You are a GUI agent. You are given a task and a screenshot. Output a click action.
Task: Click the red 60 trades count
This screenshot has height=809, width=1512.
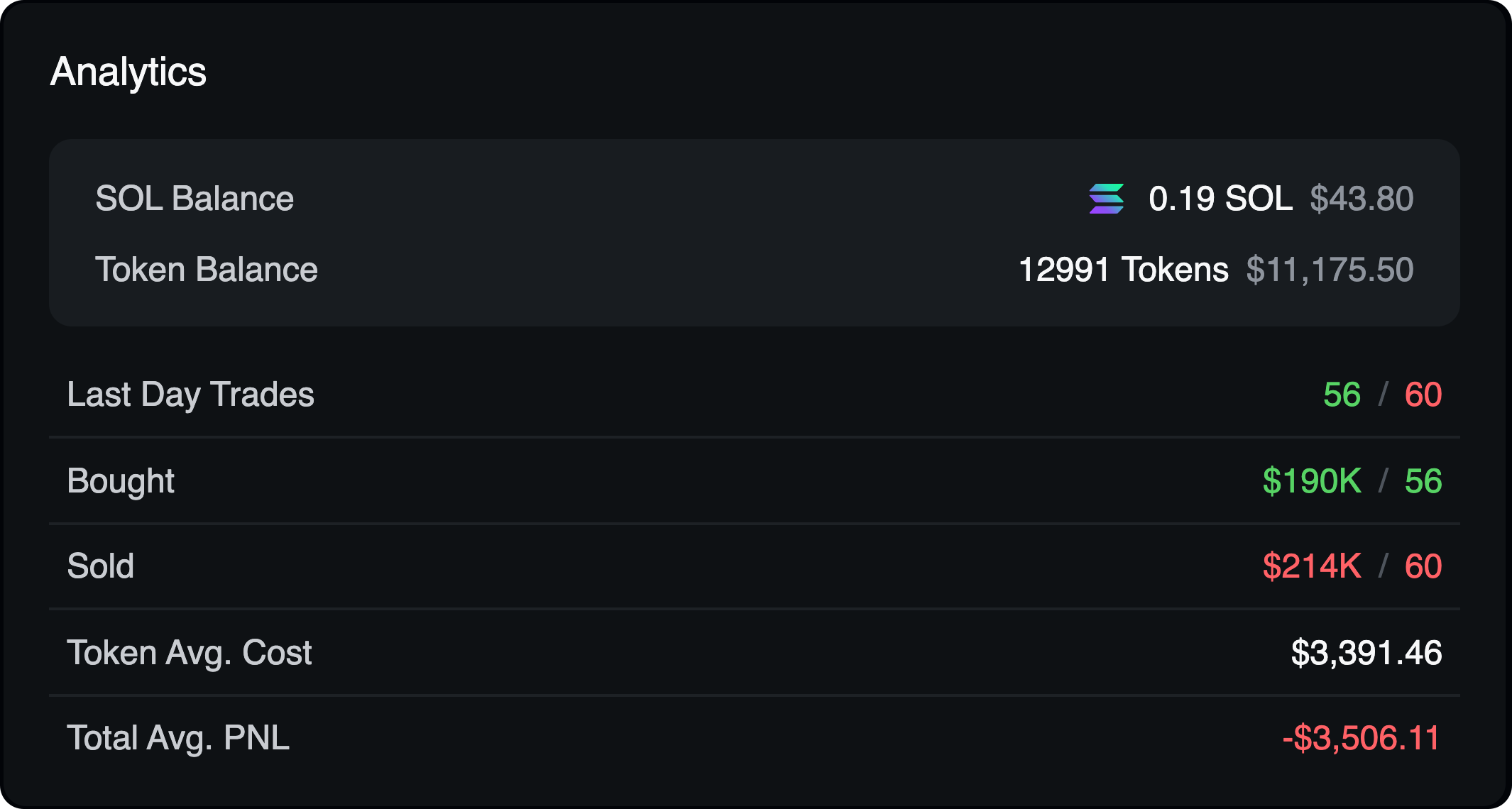pos(1421,395)
